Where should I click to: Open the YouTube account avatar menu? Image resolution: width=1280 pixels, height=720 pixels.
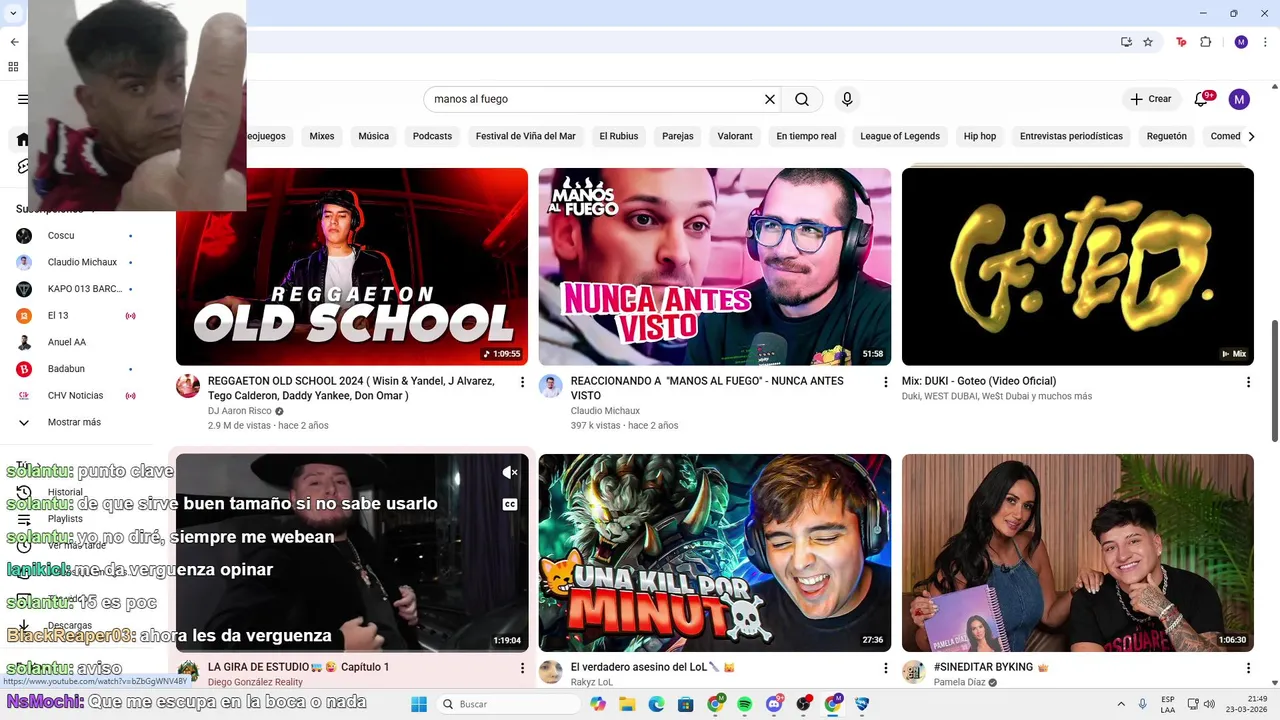[x=1239, y=99]
